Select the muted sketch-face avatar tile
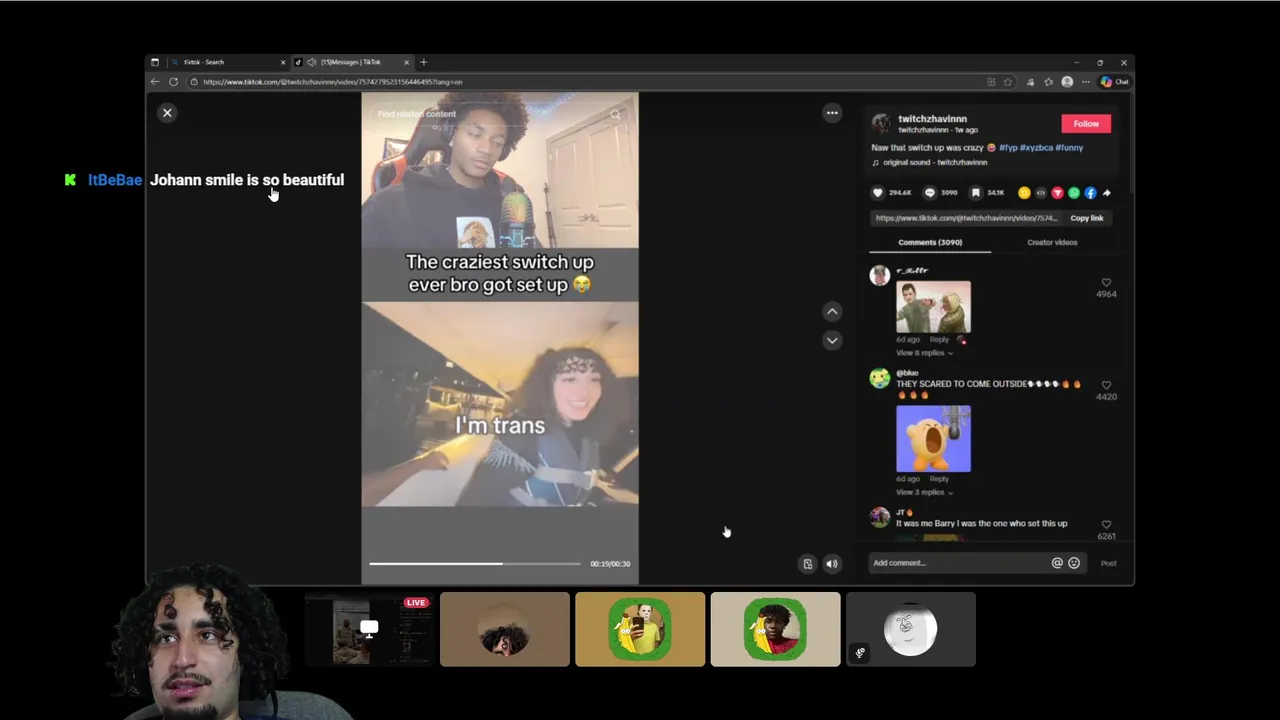Viewport: 1280px width, 720px height. (910, 629)
